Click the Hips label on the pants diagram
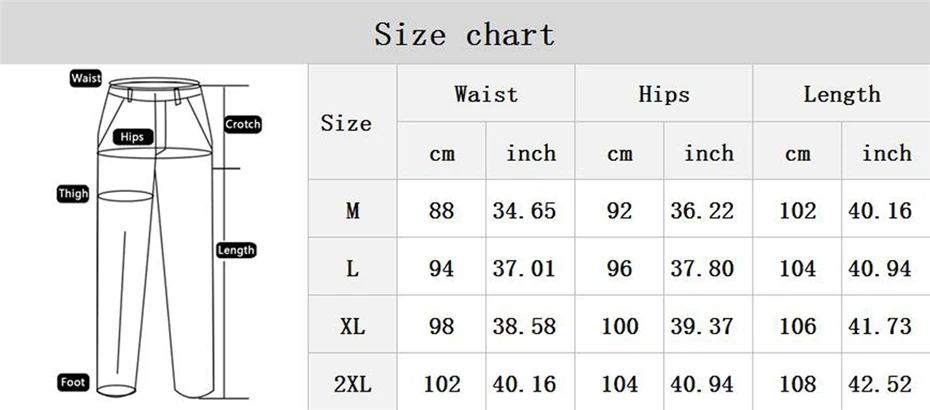This screenshot has height=410, width=930. (133, 137)
